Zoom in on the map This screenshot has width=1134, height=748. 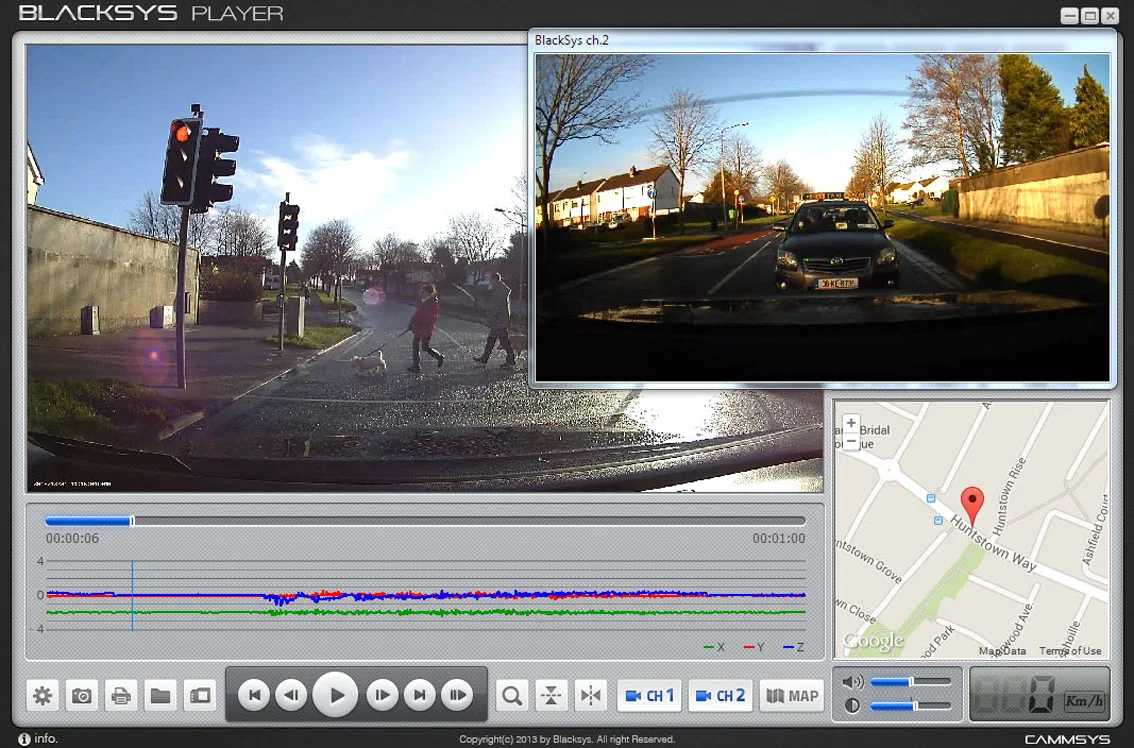coord(851,423)
